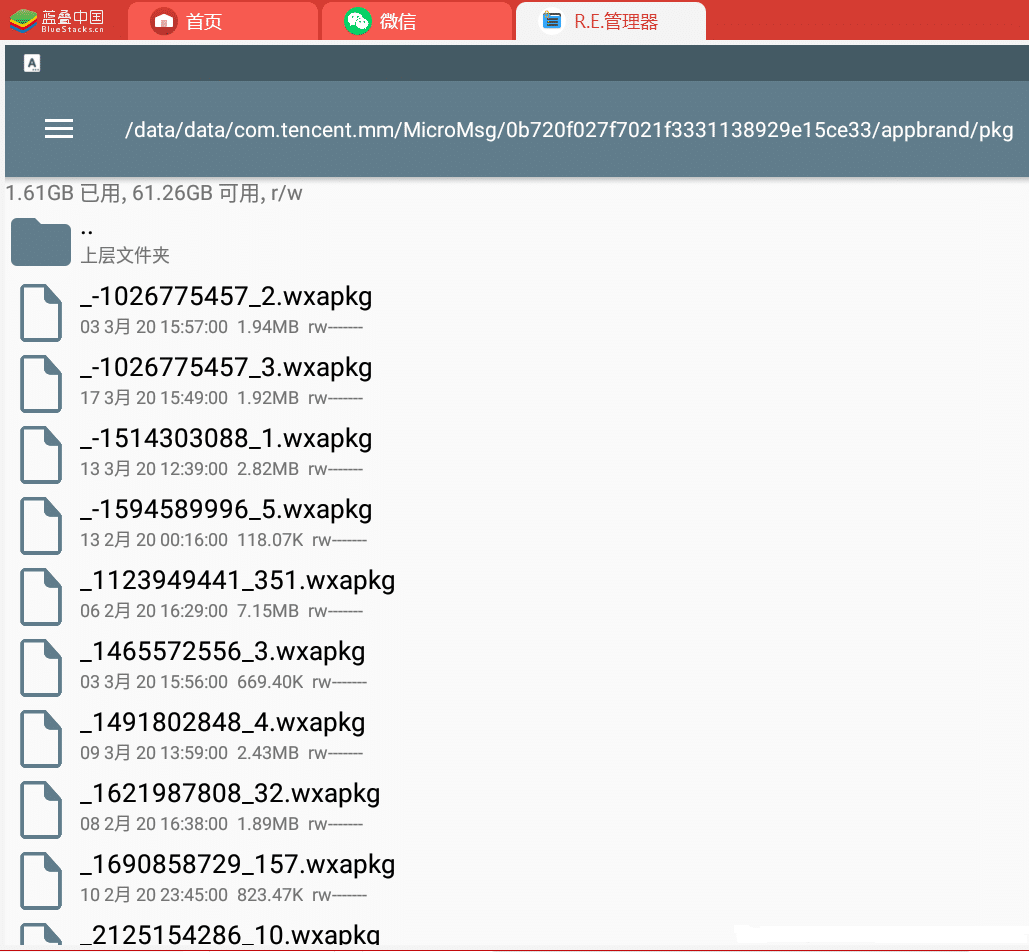Click details line showing 1.89MB size

point(221,823)
